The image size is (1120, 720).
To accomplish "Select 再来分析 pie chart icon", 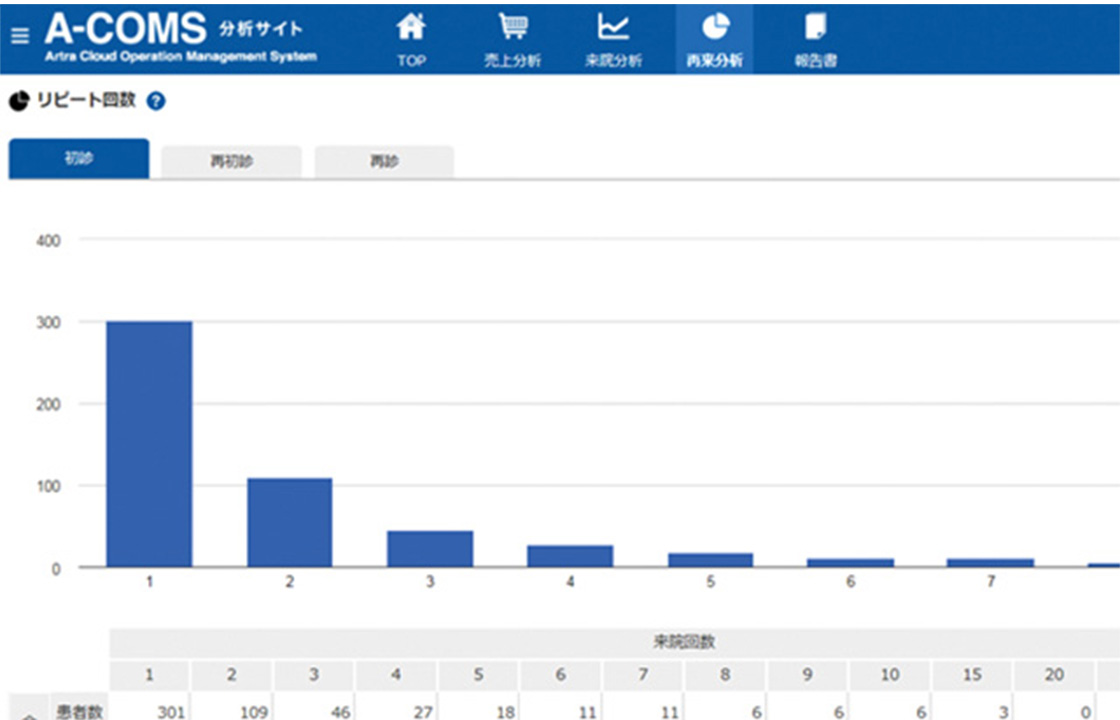I will 714,26.
